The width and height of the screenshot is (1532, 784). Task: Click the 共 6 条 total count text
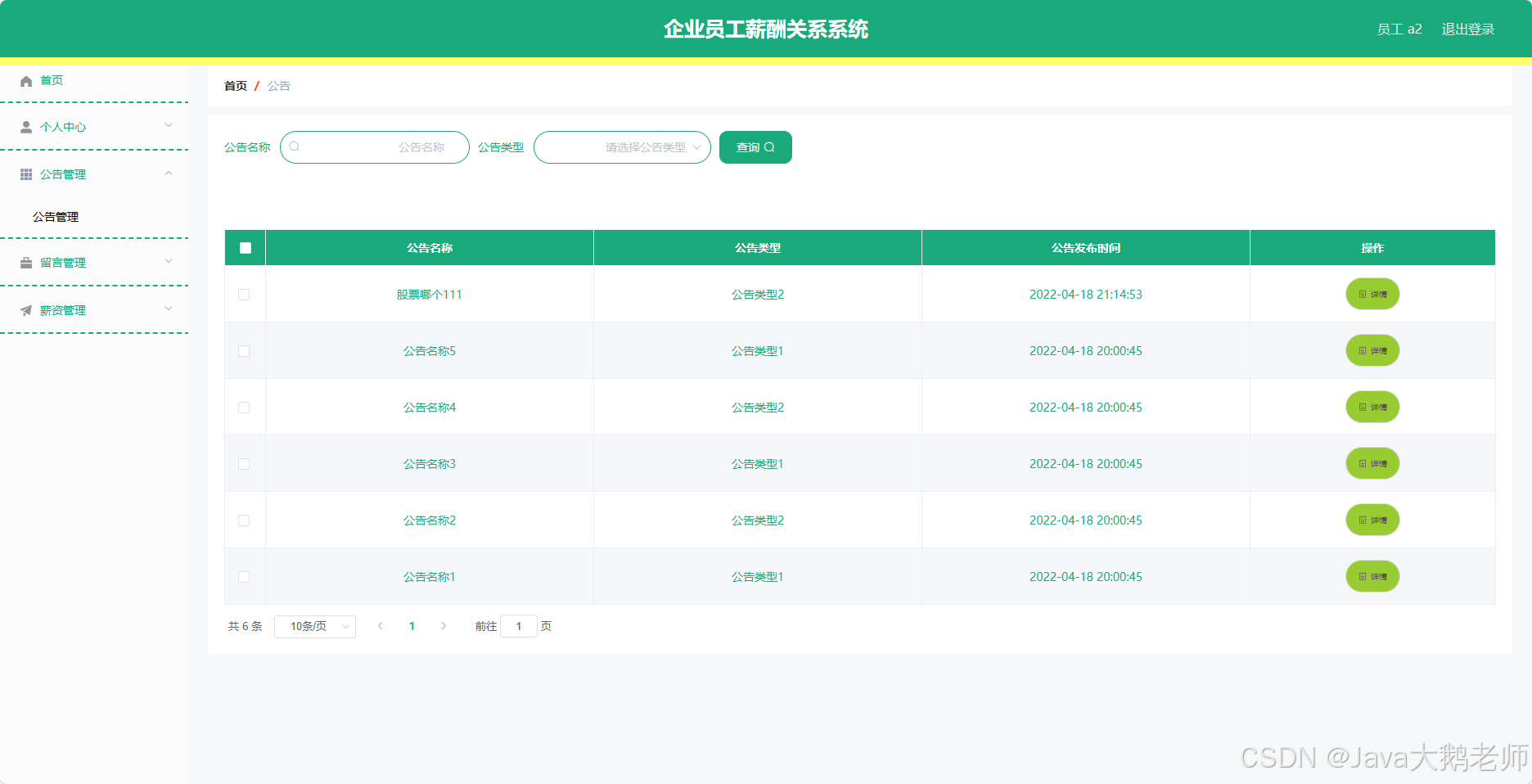246,626
